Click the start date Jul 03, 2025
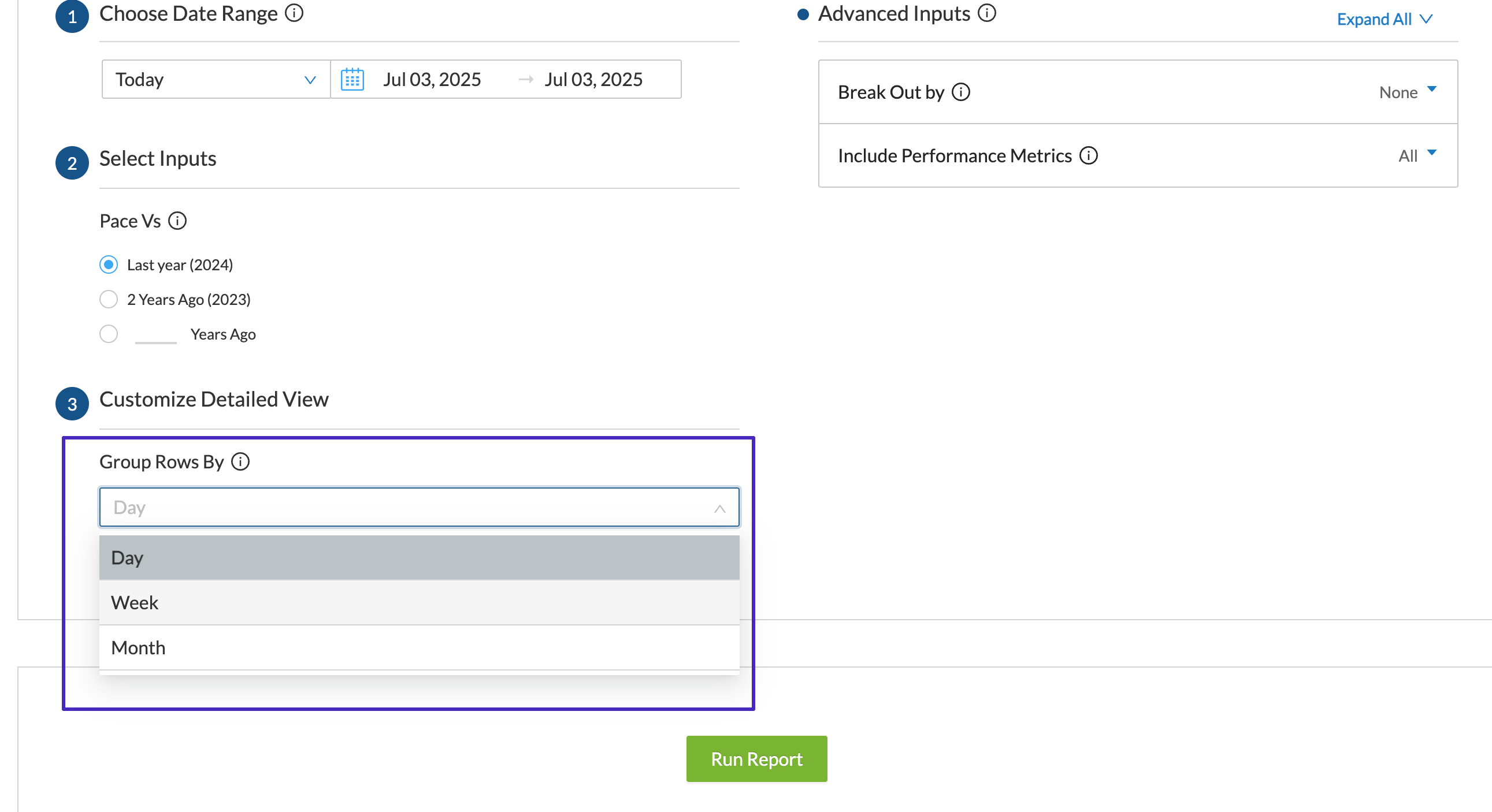 432,79
